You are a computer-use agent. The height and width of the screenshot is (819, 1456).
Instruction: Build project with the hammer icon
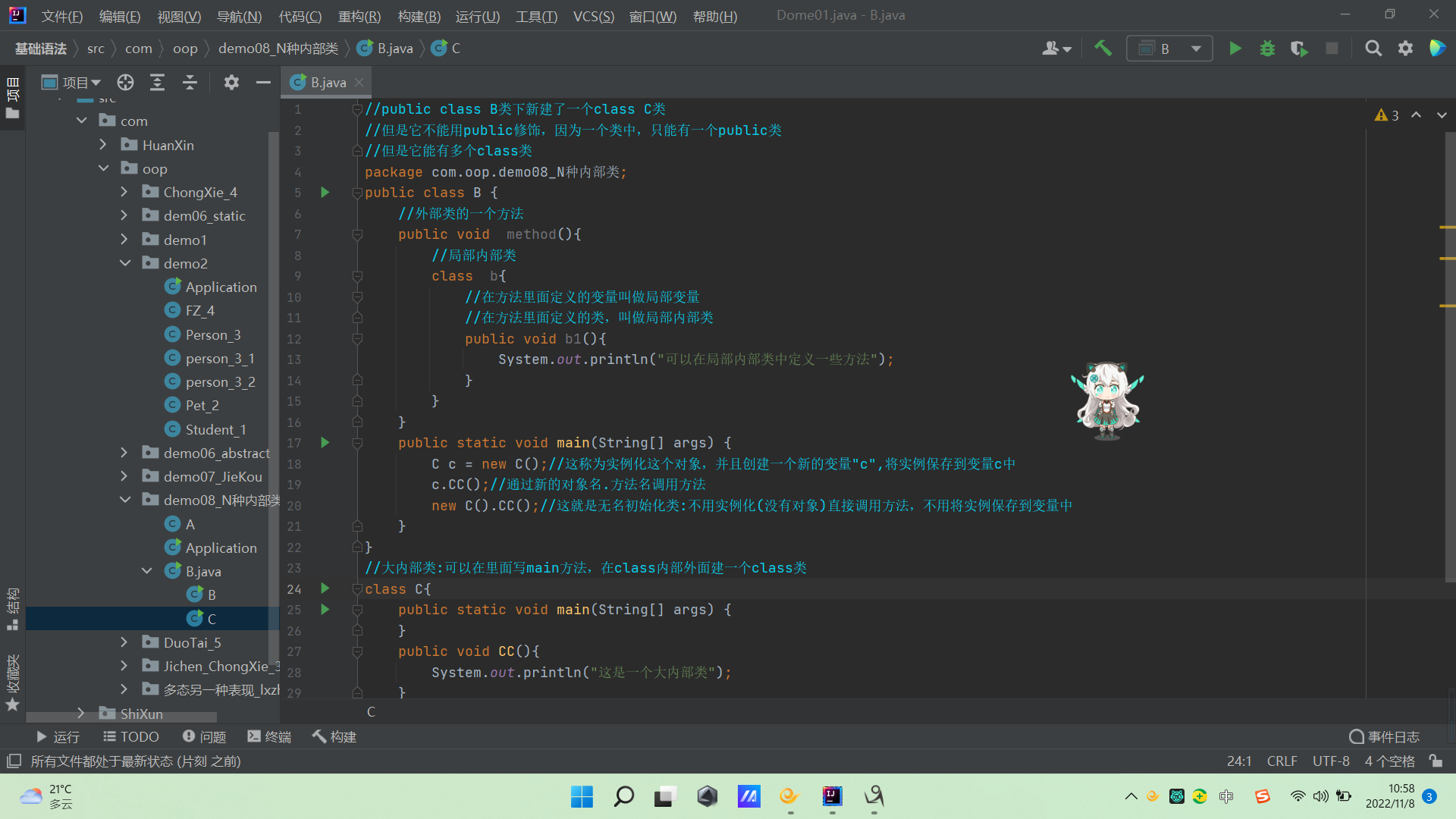coord(1103,49)
